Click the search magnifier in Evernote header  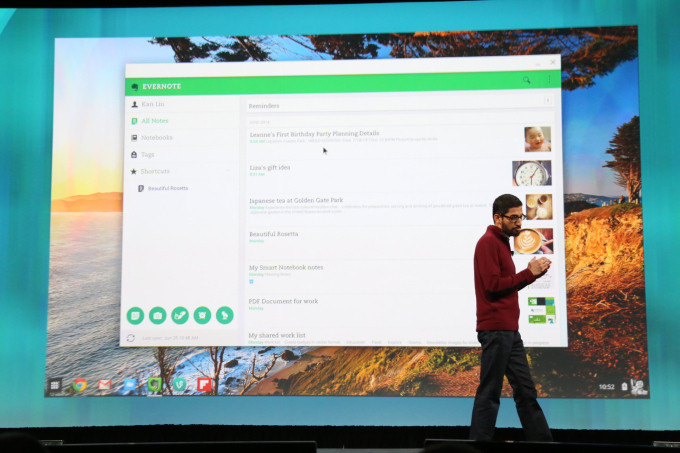[x=527, y=80]
